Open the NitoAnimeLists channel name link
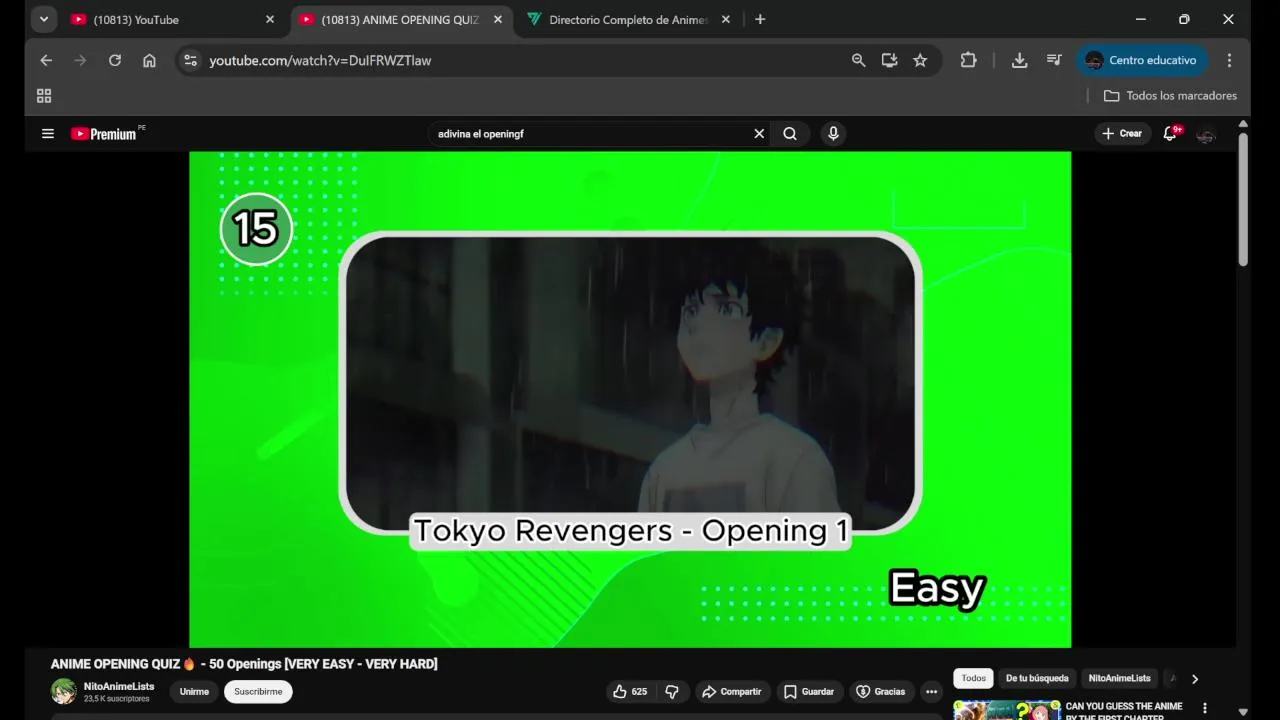The width and height of the screenshot is (1280, 720). point(119,686)
